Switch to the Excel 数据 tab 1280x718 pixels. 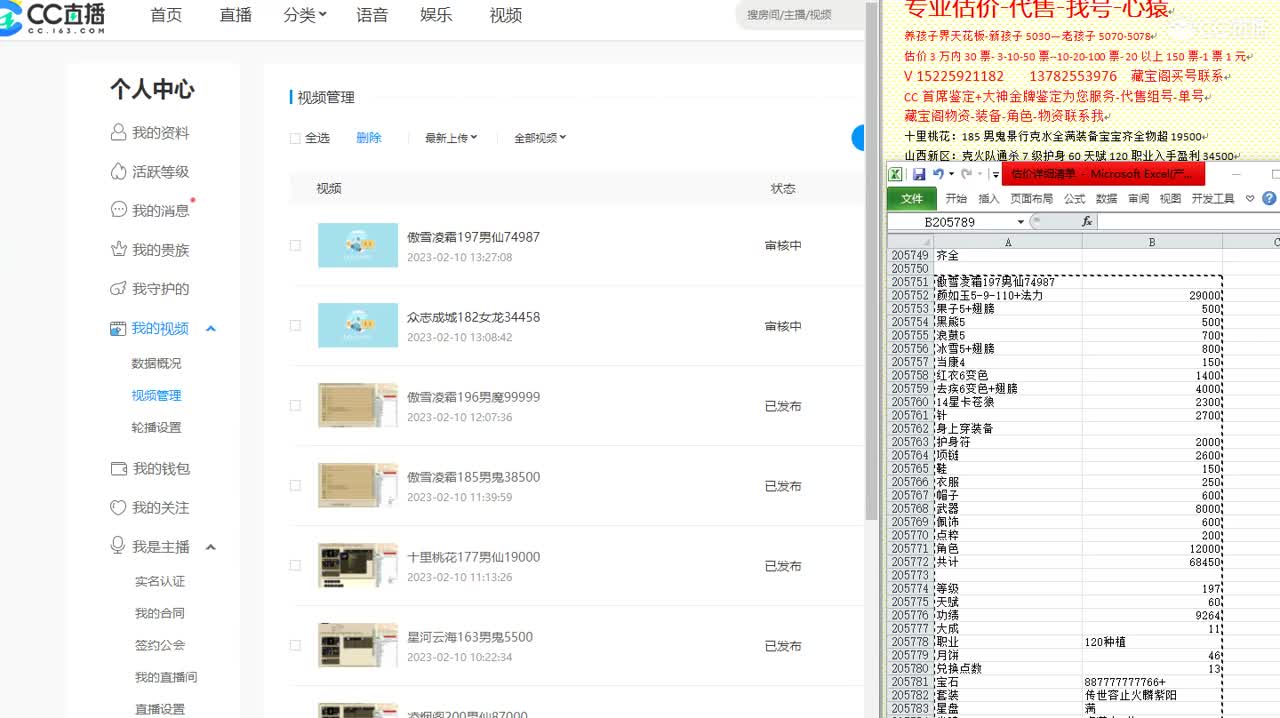click(1106, 199)
